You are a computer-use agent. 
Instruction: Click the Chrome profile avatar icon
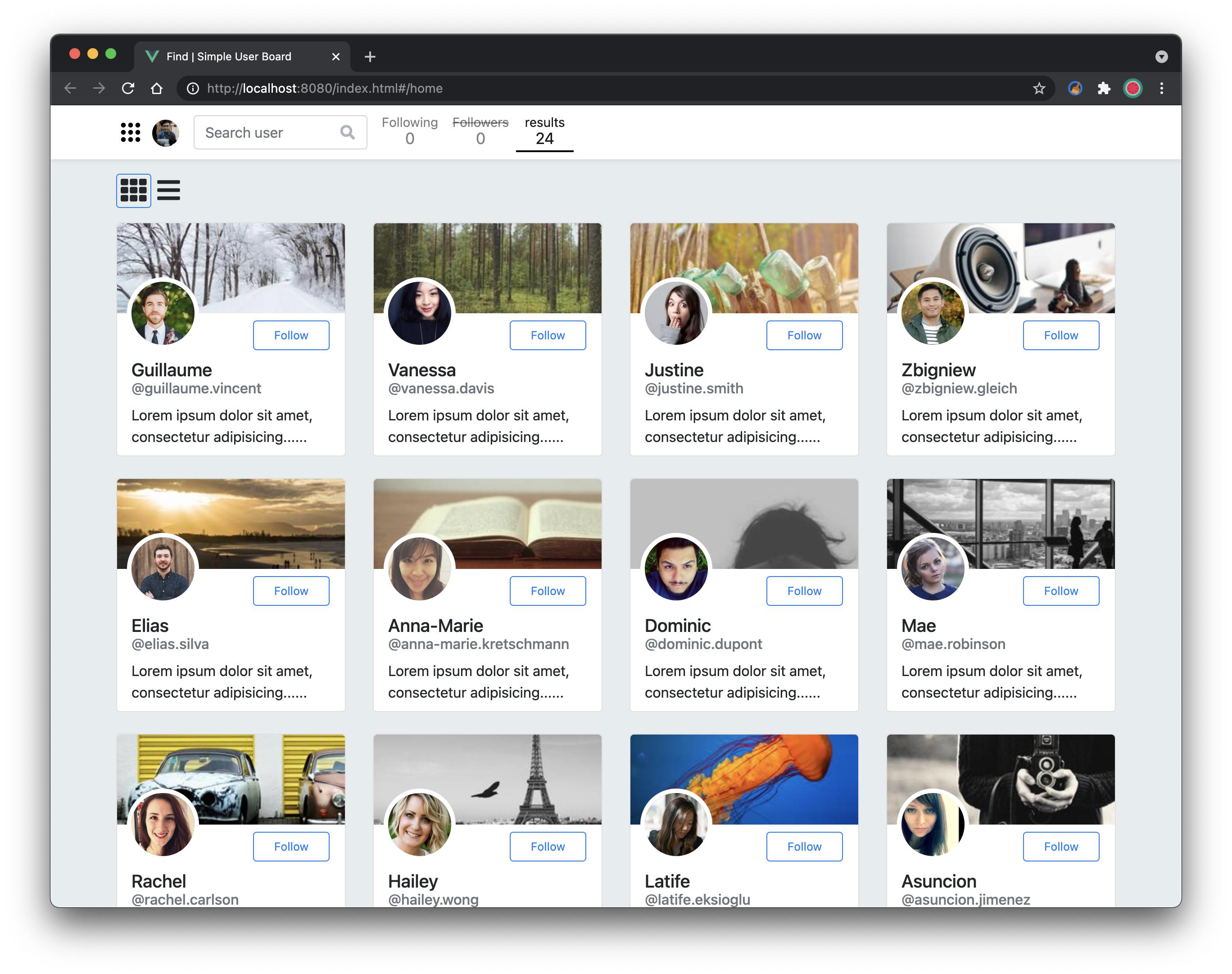point(1133,88)
